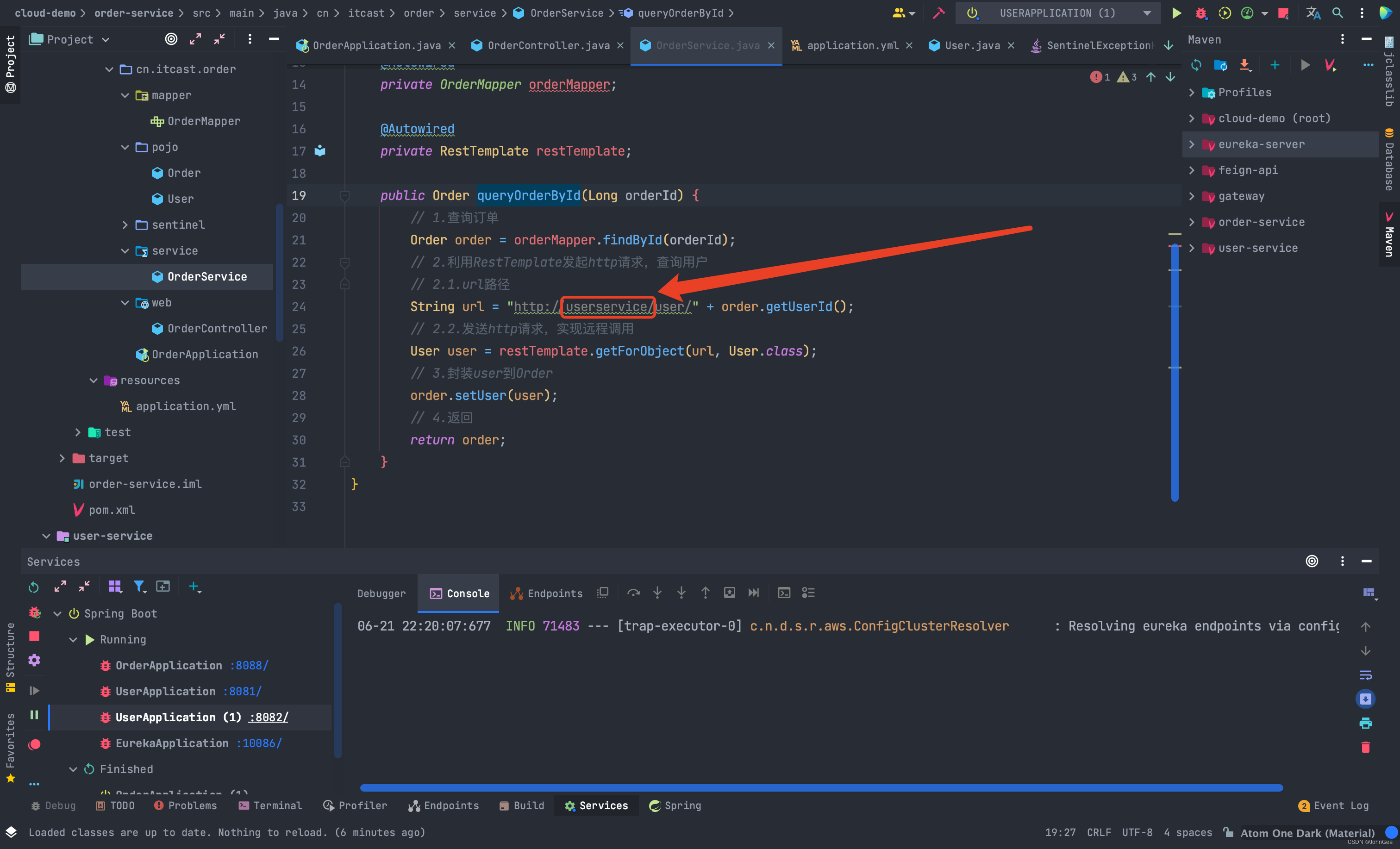Click the Translate icon in top toolbar
This screenshot has width=1400, height=849.
pos(1312,13)
